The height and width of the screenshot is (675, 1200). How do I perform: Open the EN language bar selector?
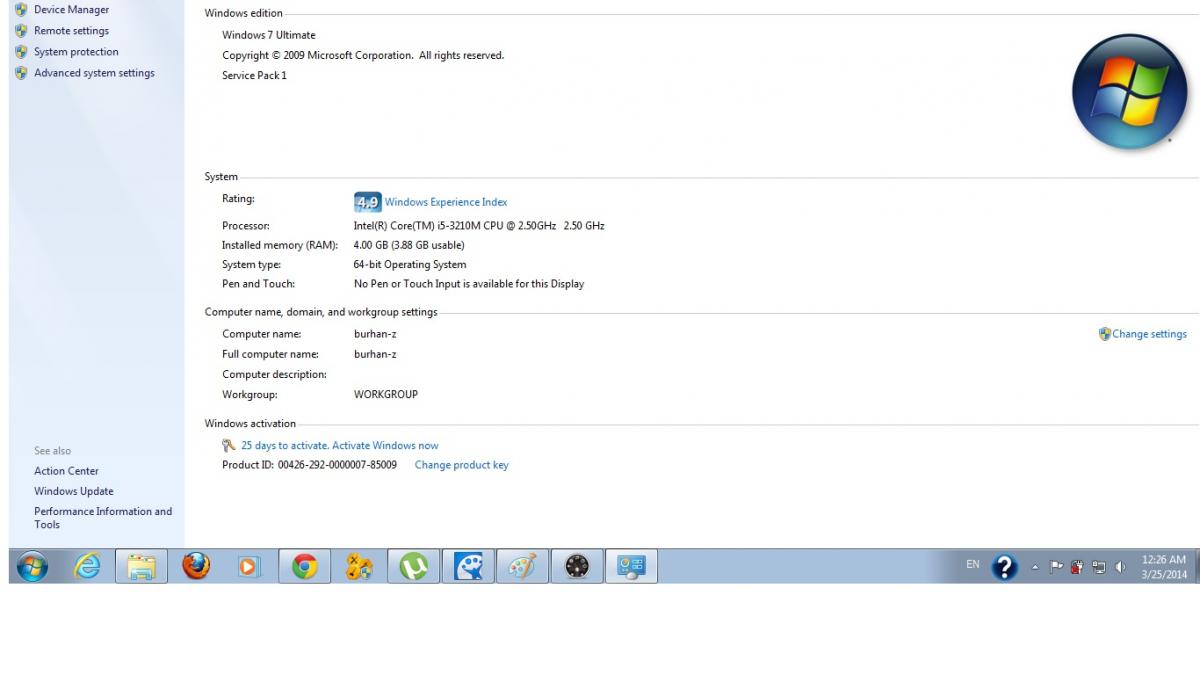pos(972,565)
